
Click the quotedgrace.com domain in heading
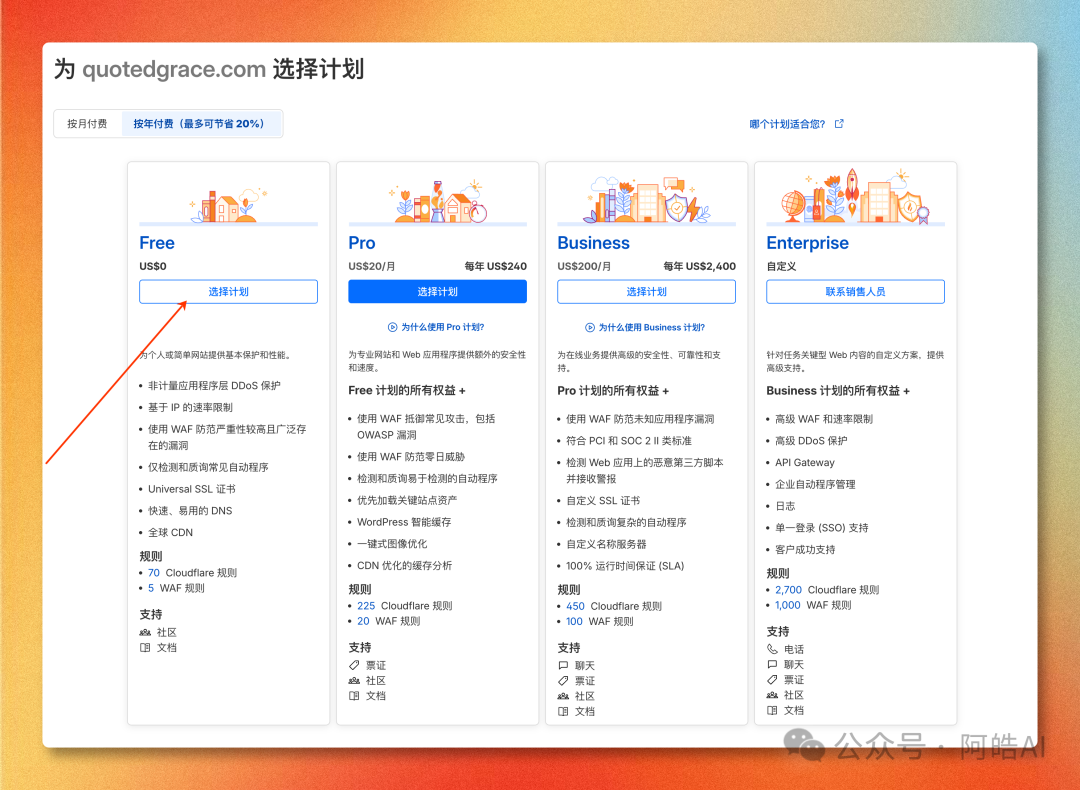pos(174,69)
